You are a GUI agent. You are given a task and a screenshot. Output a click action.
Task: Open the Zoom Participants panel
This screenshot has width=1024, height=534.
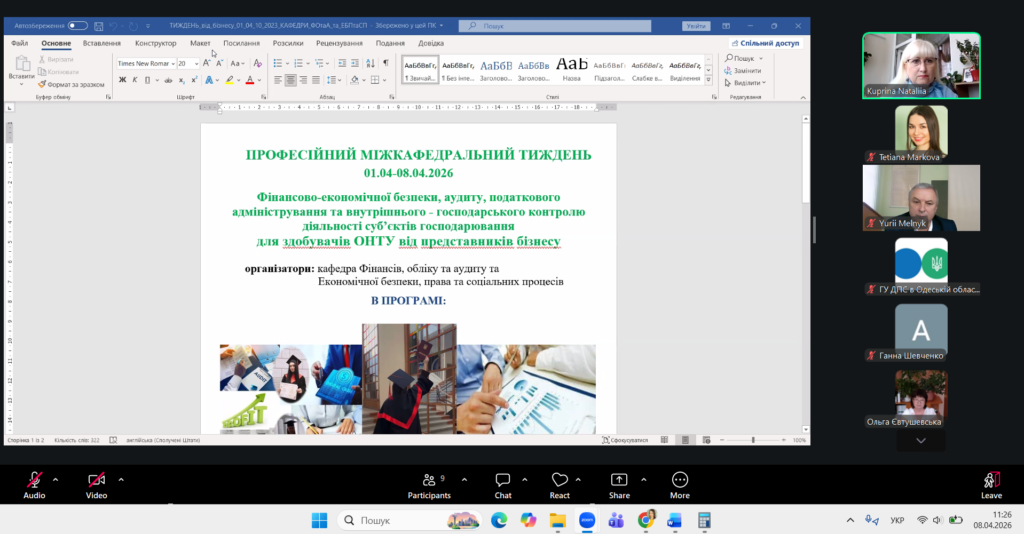pos(429,485)
